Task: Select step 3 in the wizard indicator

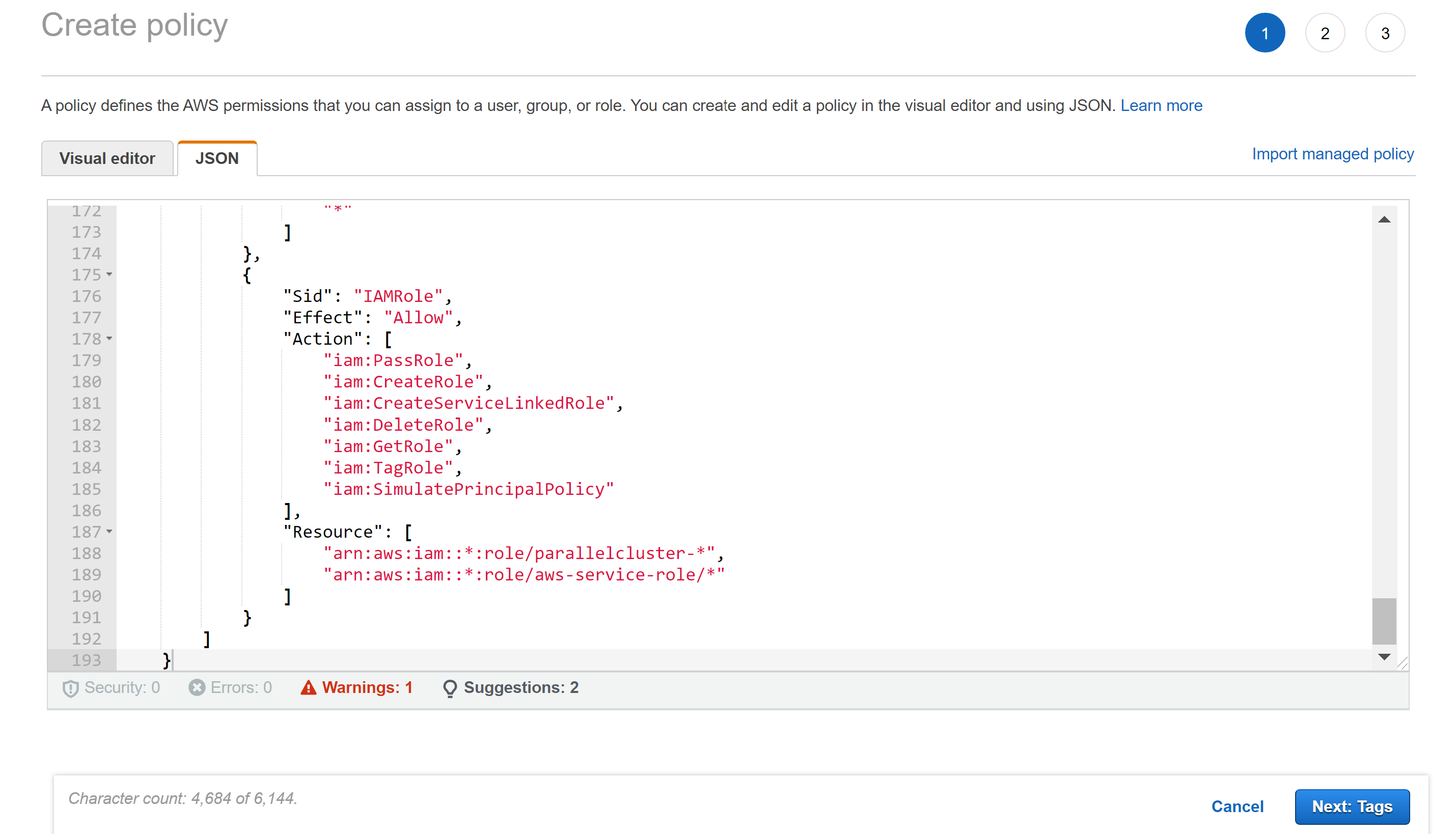Action: (1385, 33)
